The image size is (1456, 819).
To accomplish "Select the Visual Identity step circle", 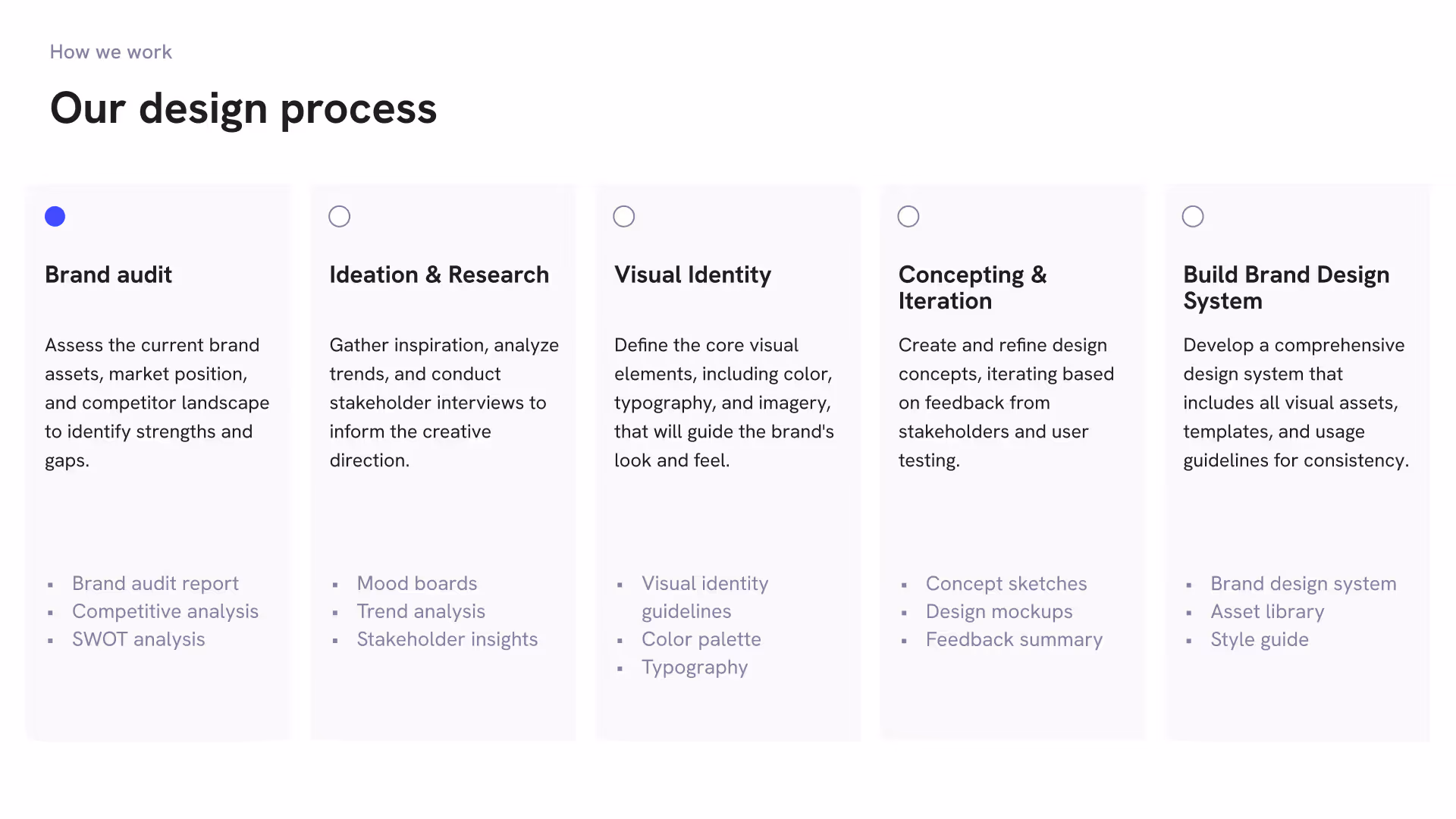I will coord(623,217).
